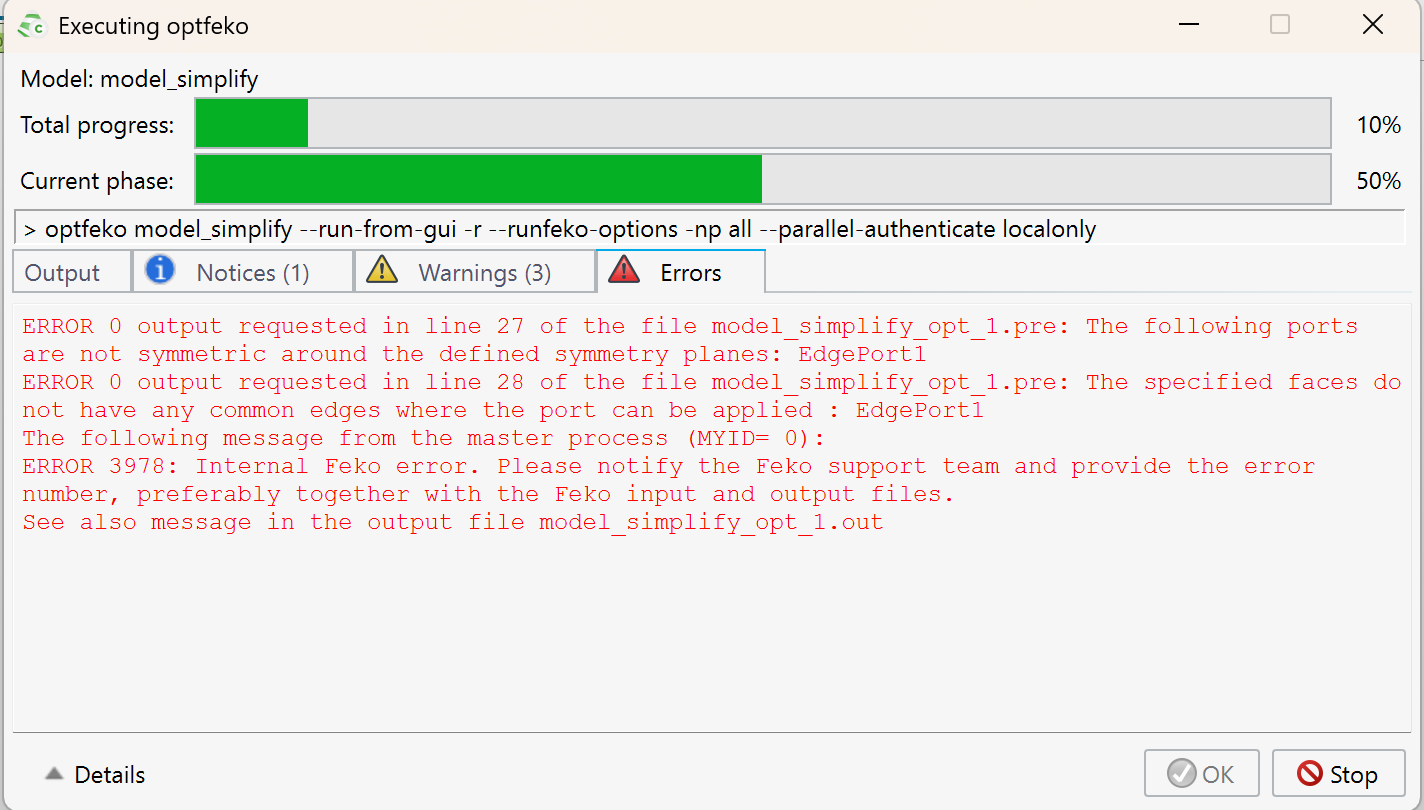Collapse the Details expander
1424x810 pixels.
(96, 775)
